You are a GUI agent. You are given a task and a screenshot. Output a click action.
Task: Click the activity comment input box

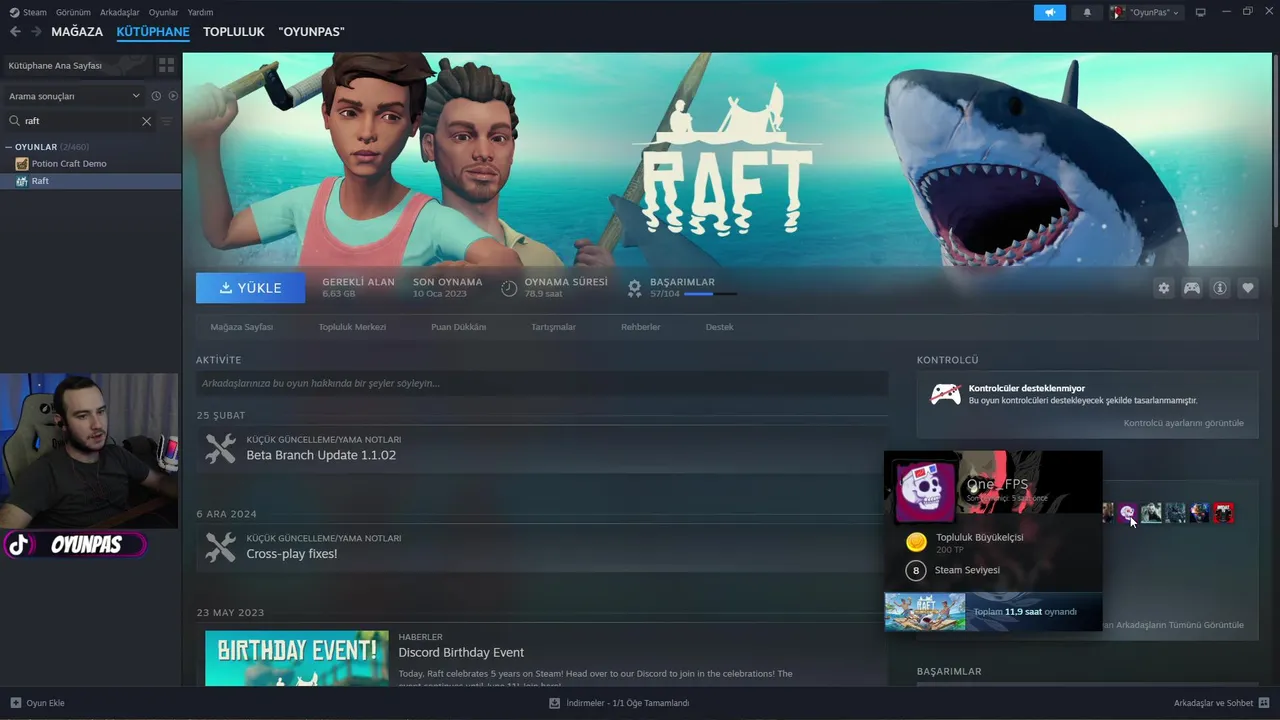tap(542, 383)
